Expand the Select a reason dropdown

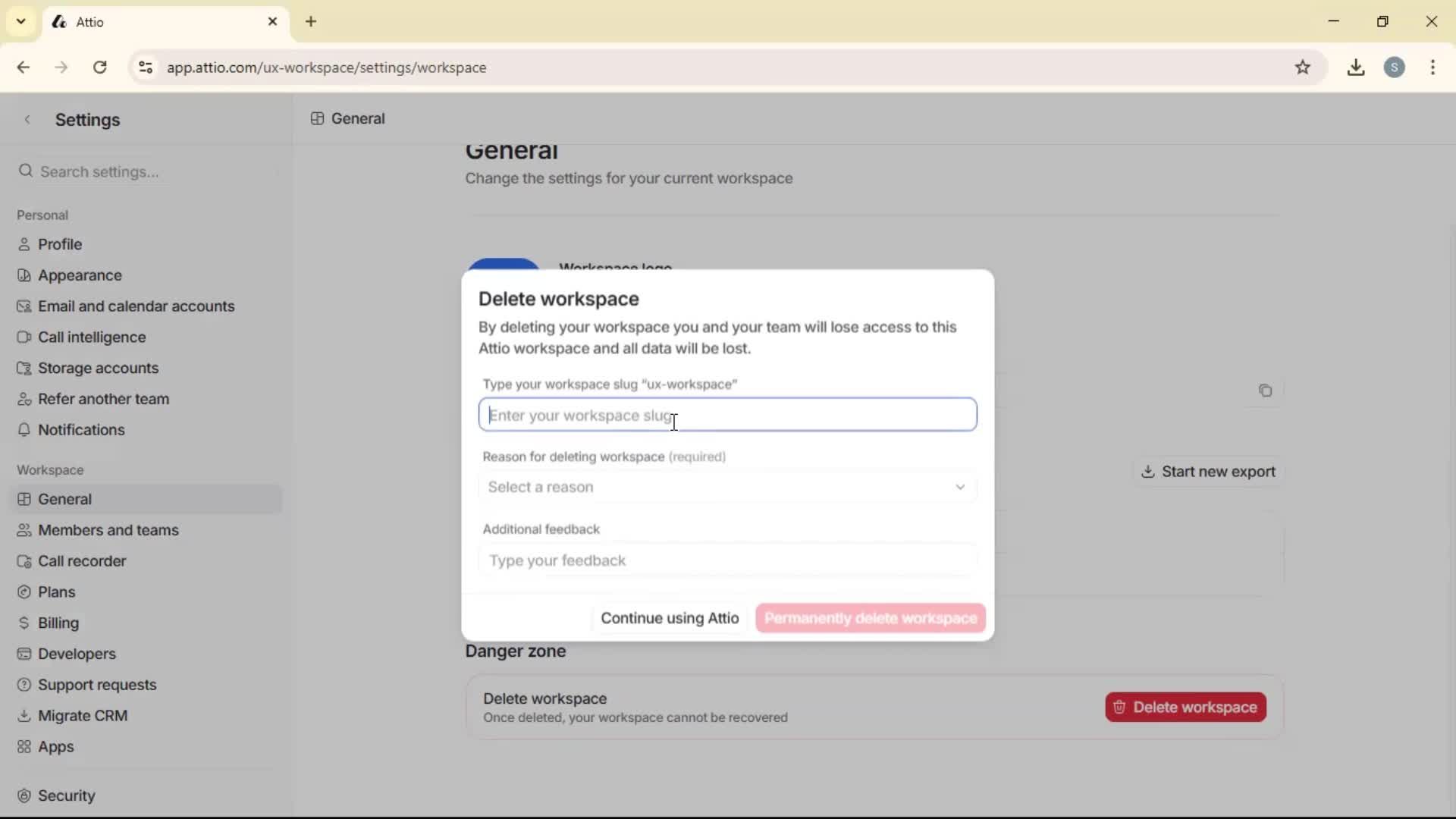[x=727, y=488]
